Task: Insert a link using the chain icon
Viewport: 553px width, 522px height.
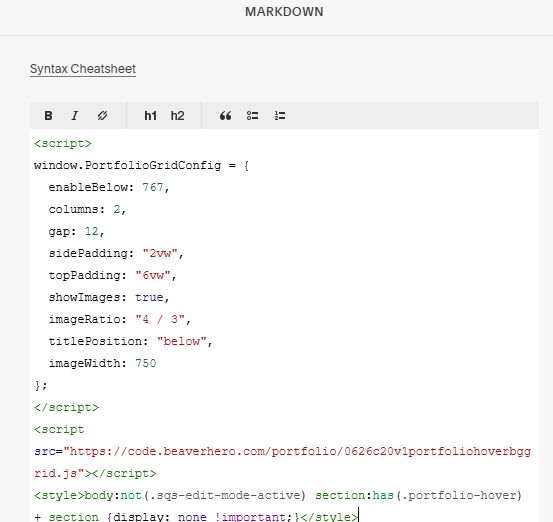Action: pyautogui.click(x=102, y=116)
